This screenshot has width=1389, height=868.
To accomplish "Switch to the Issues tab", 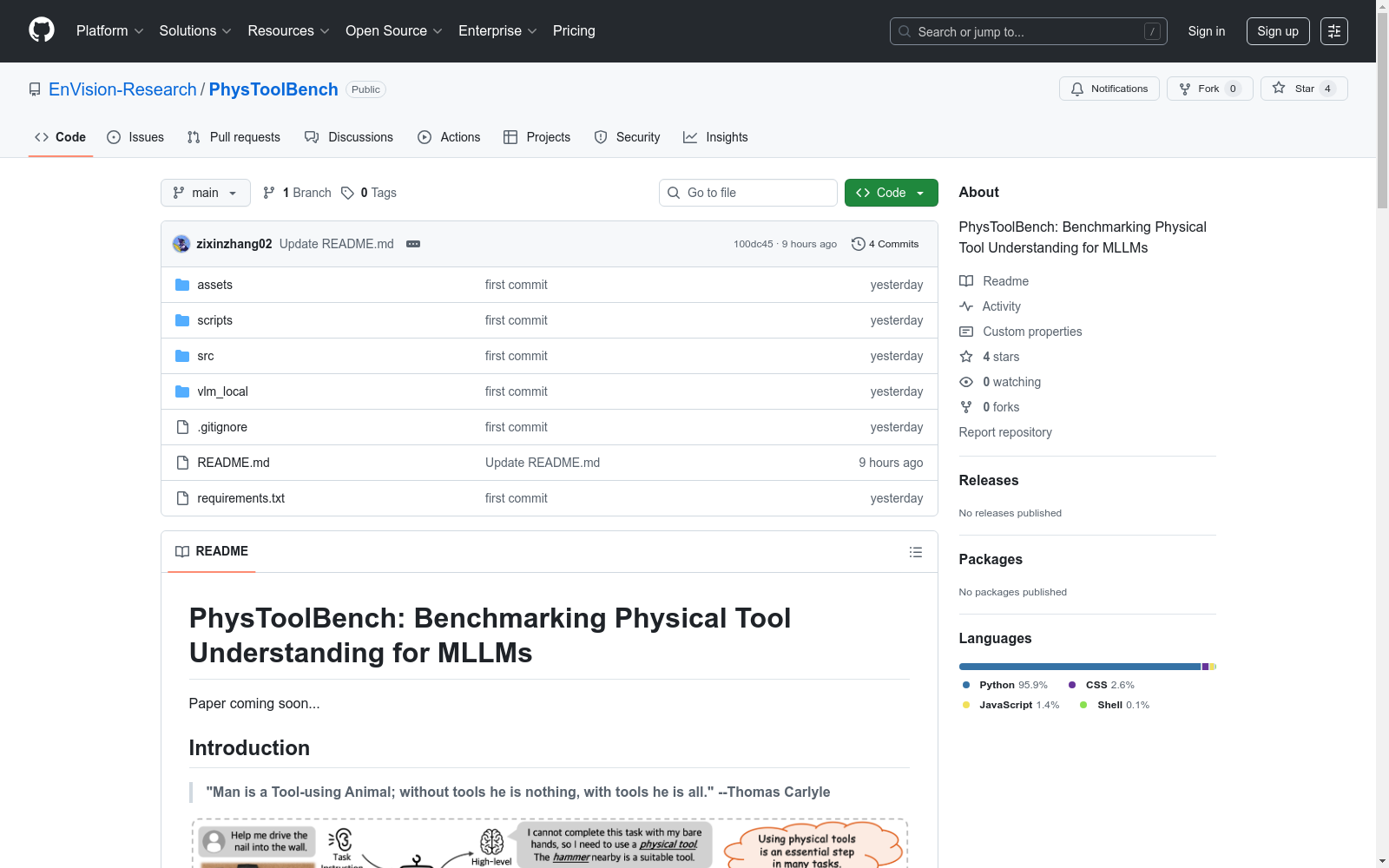I will pos(135,137).
